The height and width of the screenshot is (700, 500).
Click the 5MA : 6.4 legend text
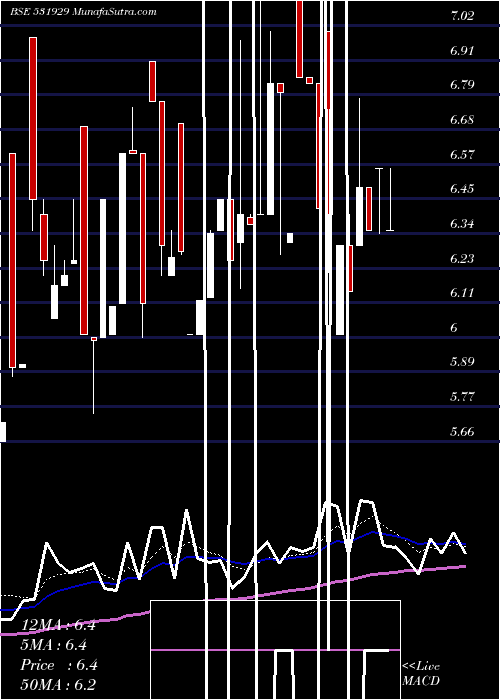(54, 645)
